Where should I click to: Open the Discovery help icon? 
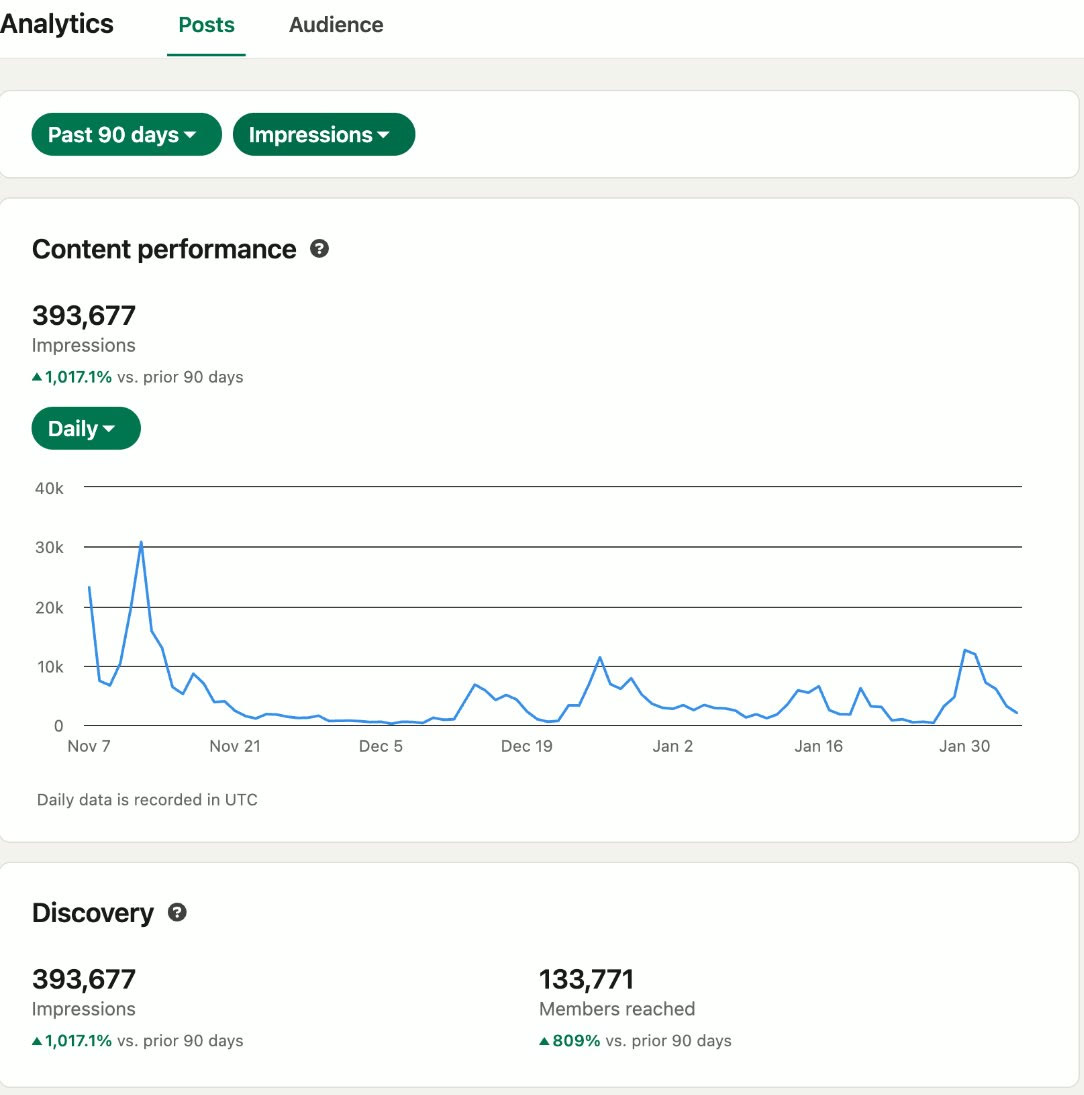177,912
